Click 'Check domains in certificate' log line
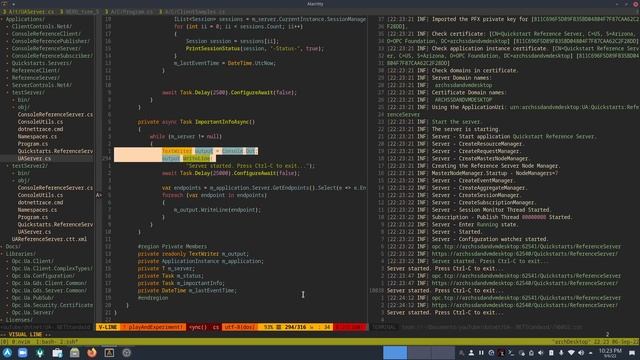 coord(452,71)
